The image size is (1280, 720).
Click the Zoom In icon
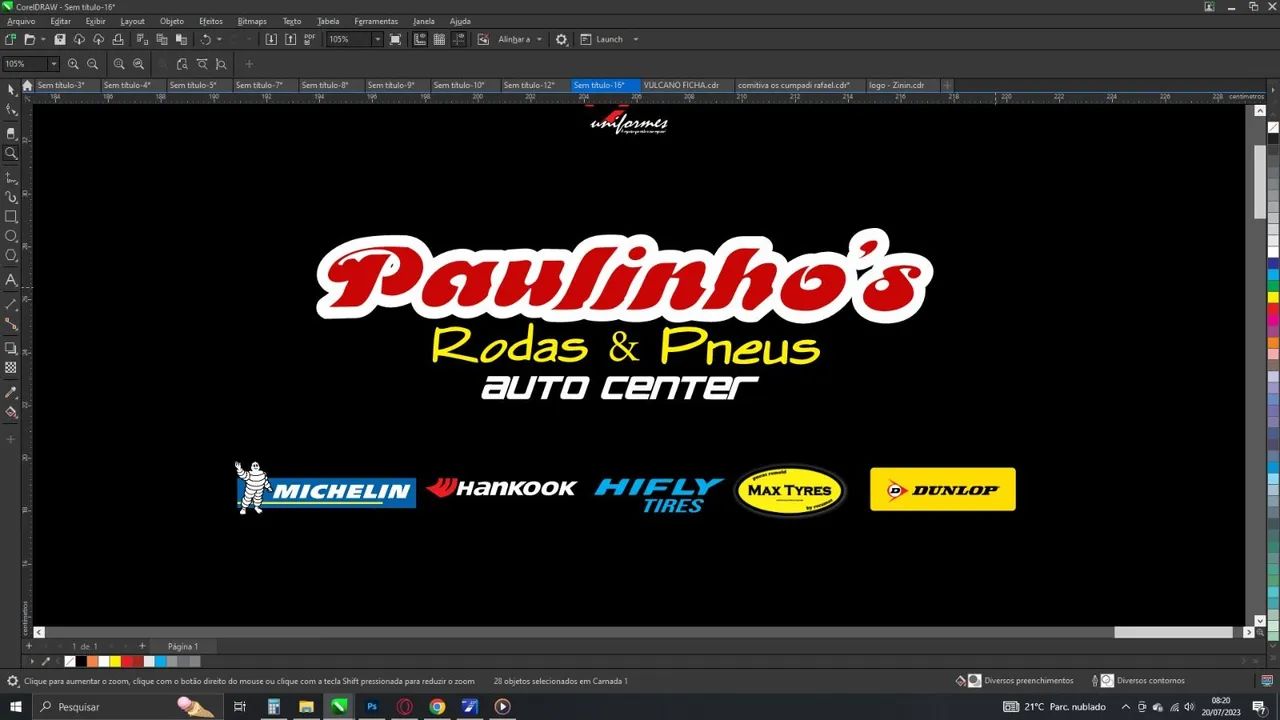click(x=73, y=64)
